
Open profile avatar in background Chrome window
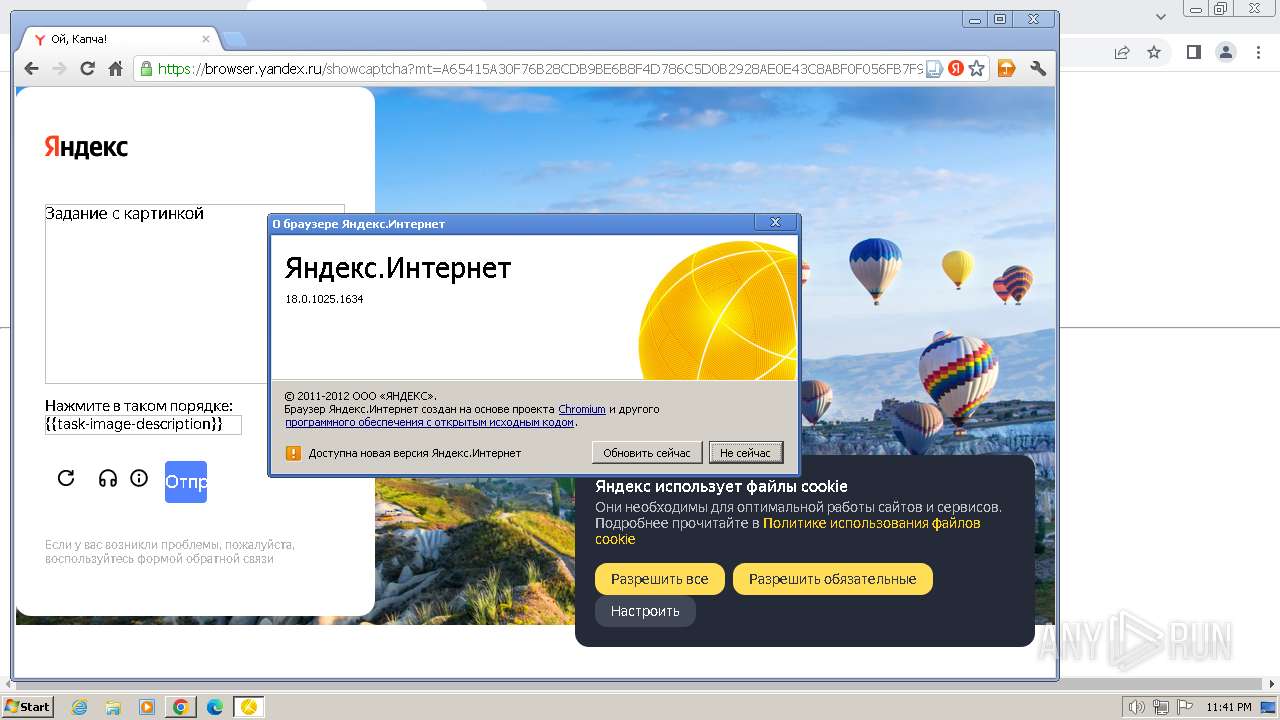(x=1225, y=52)
